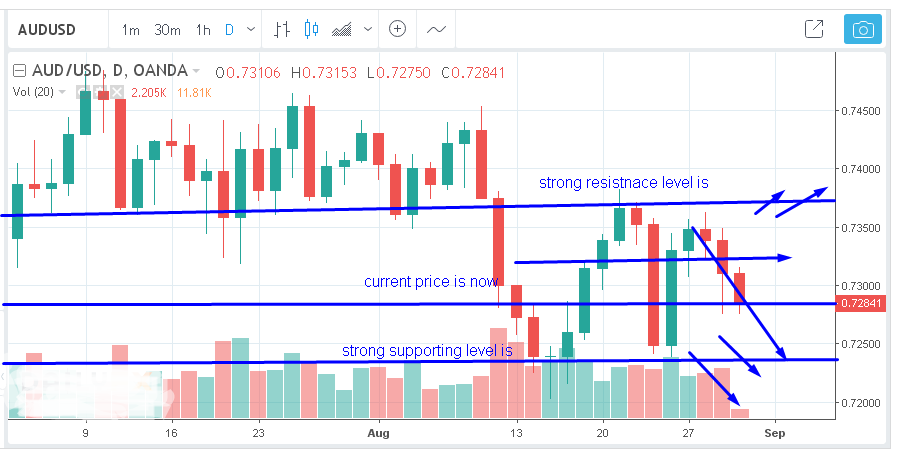Viewport: 901px width, 450px height.
Task: Remove the Vol indicator with X icon
Action: tap(116, 93)
